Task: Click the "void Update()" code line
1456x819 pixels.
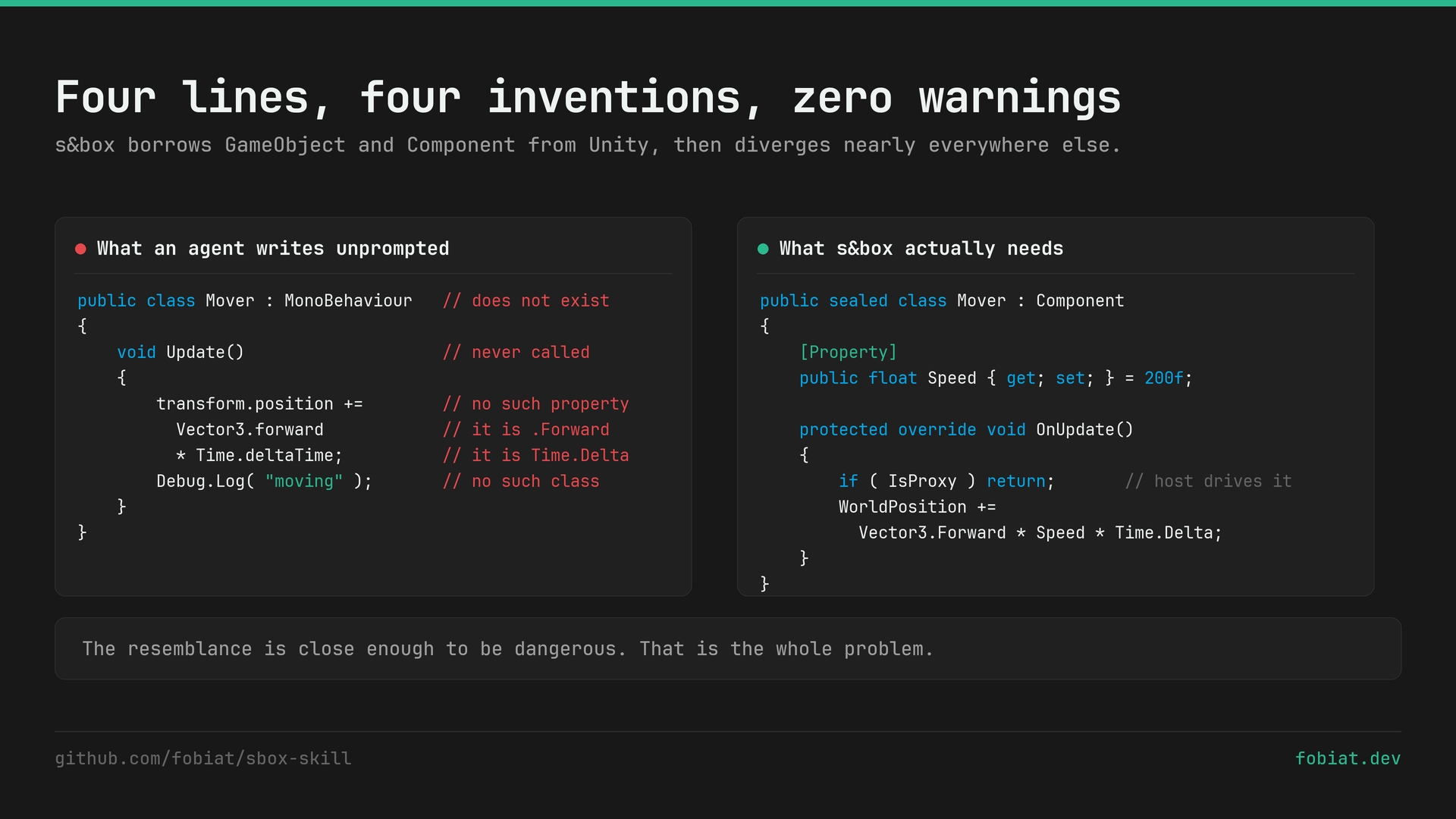Action: [180, 353]
